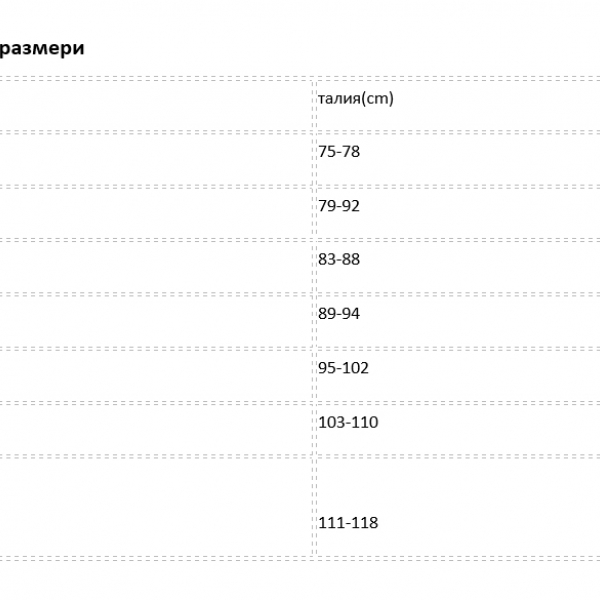600x600 pixels.
Task: Click the 111-118 waist value
Action: click(347, 523)
